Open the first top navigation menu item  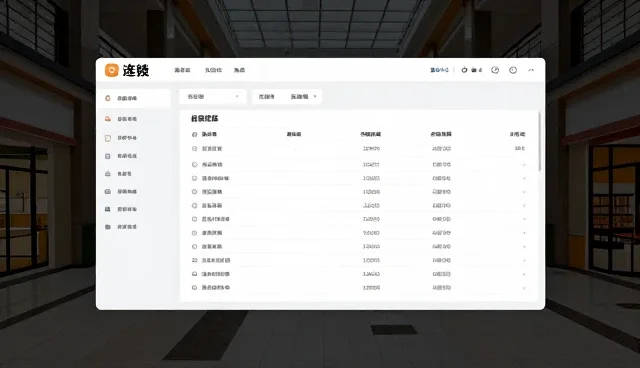(182, 70)
